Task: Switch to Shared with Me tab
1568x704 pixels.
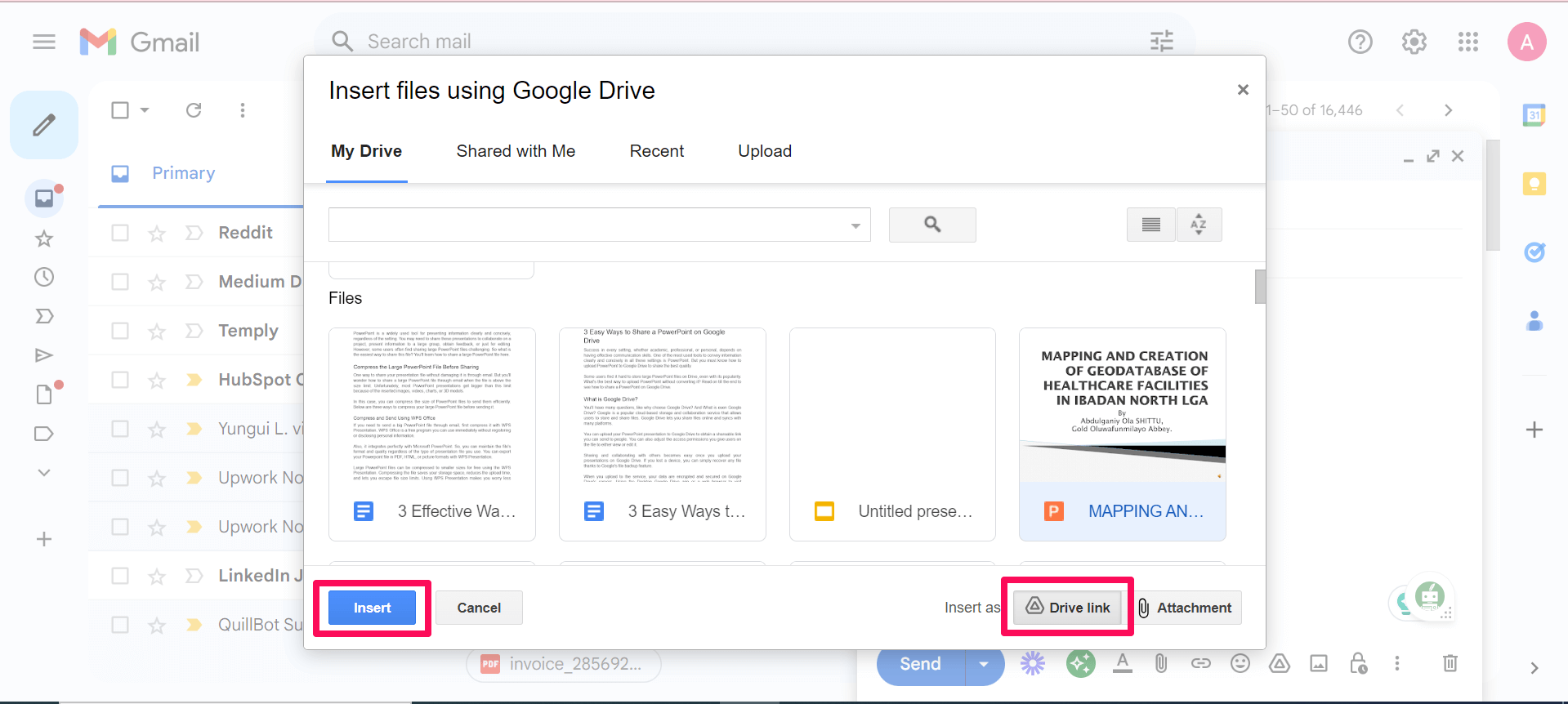Action: click(516, 151)
